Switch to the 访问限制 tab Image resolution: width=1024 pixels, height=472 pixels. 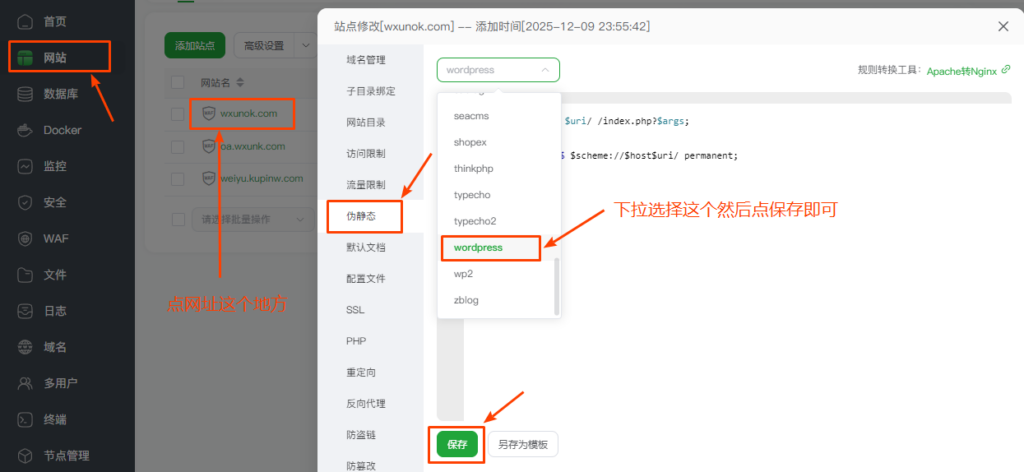pos(370,154)
